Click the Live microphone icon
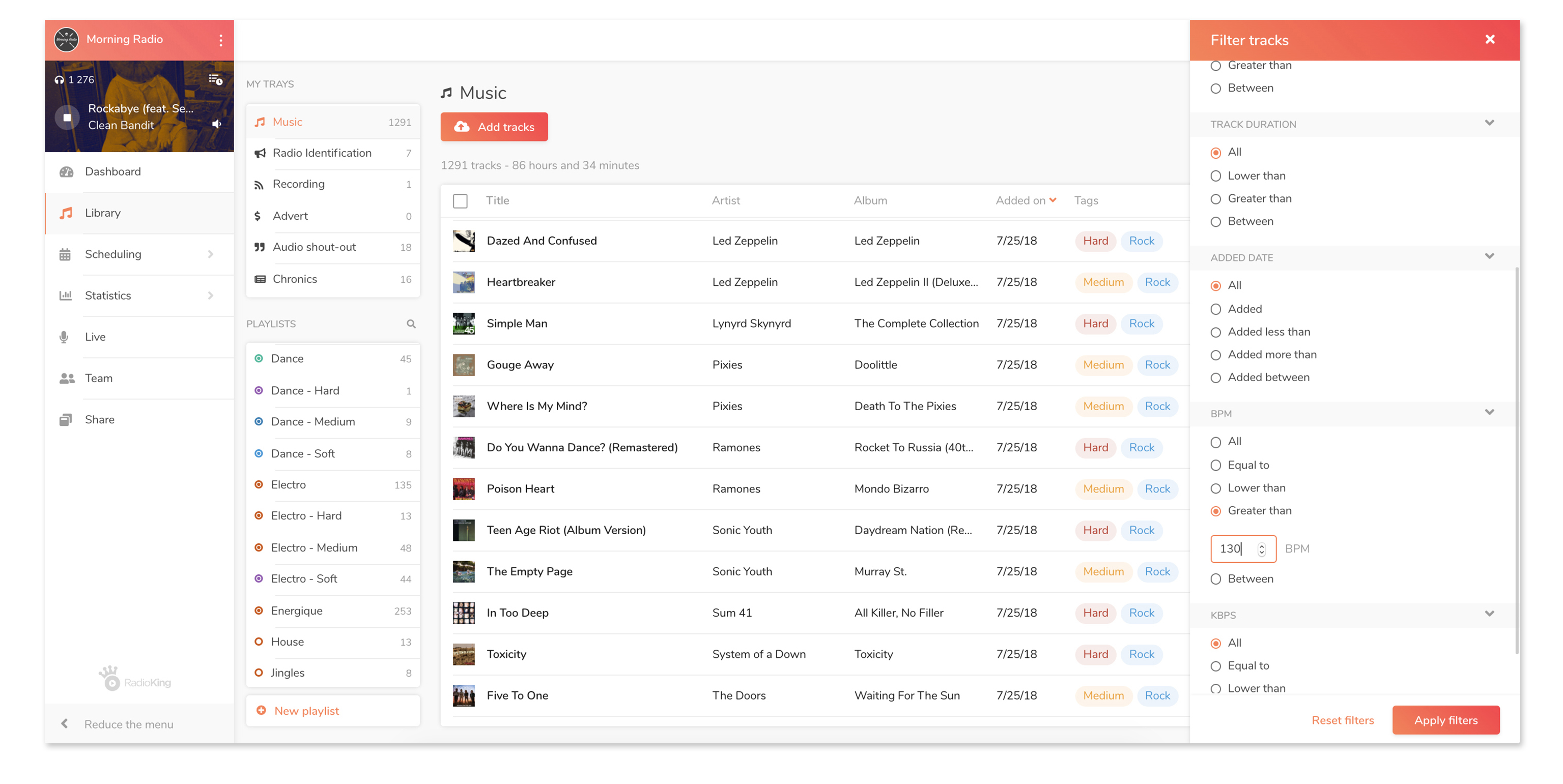 coord(64,337)
